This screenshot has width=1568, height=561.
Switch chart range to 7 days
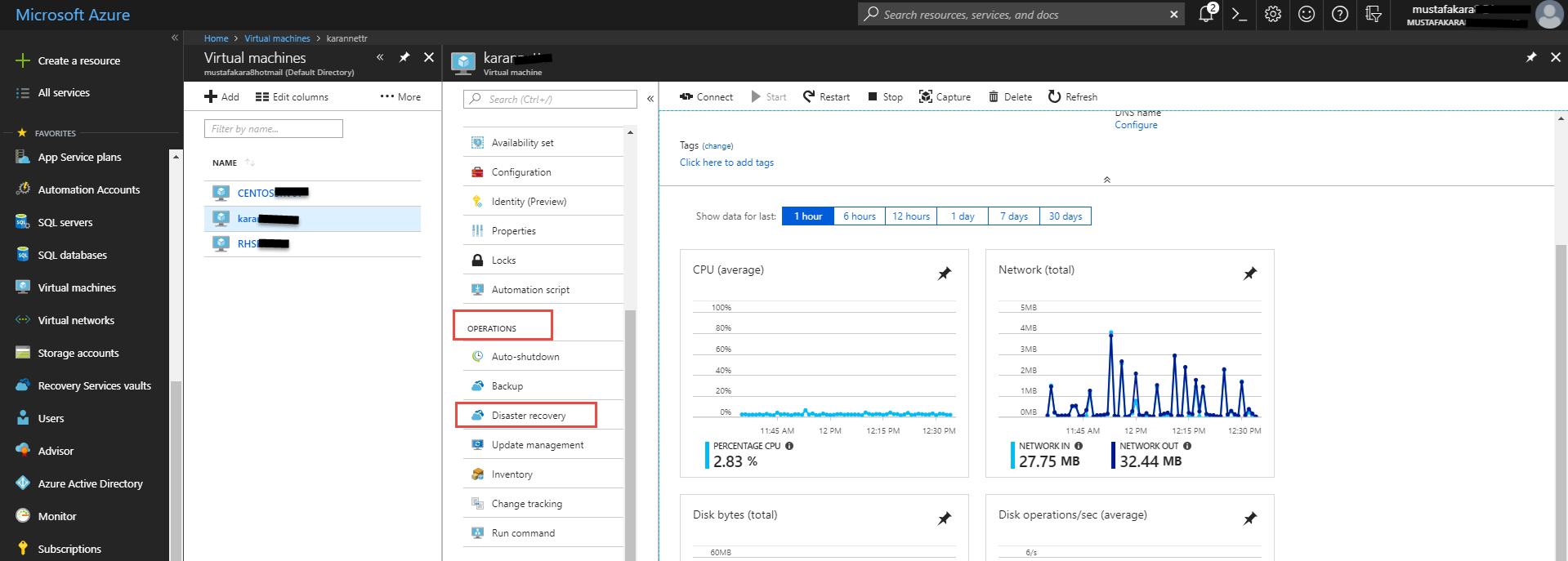coord(1013,216)
